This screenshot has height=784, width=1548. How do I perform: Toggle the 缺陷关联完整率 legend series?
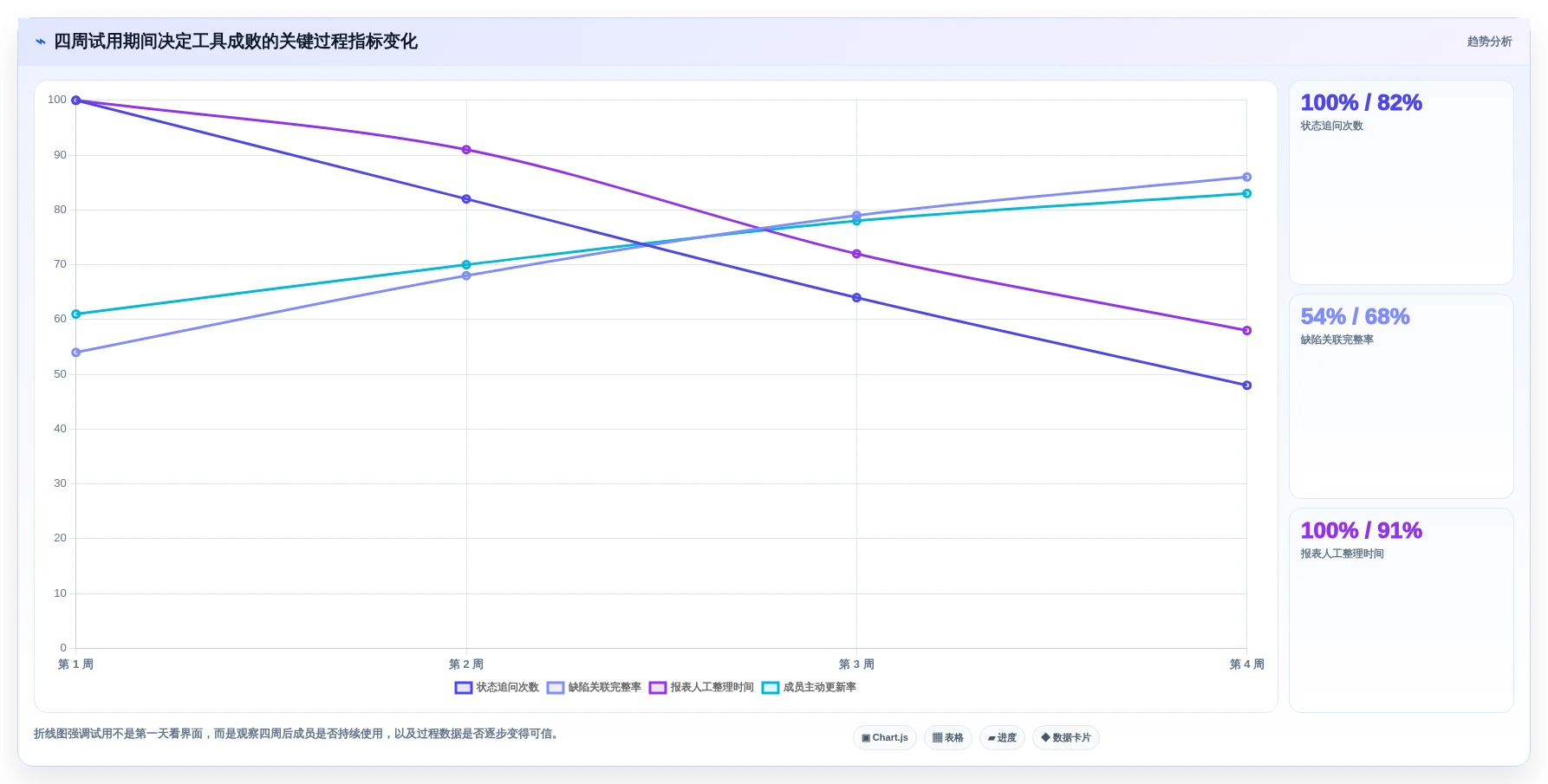pos(594,688)
